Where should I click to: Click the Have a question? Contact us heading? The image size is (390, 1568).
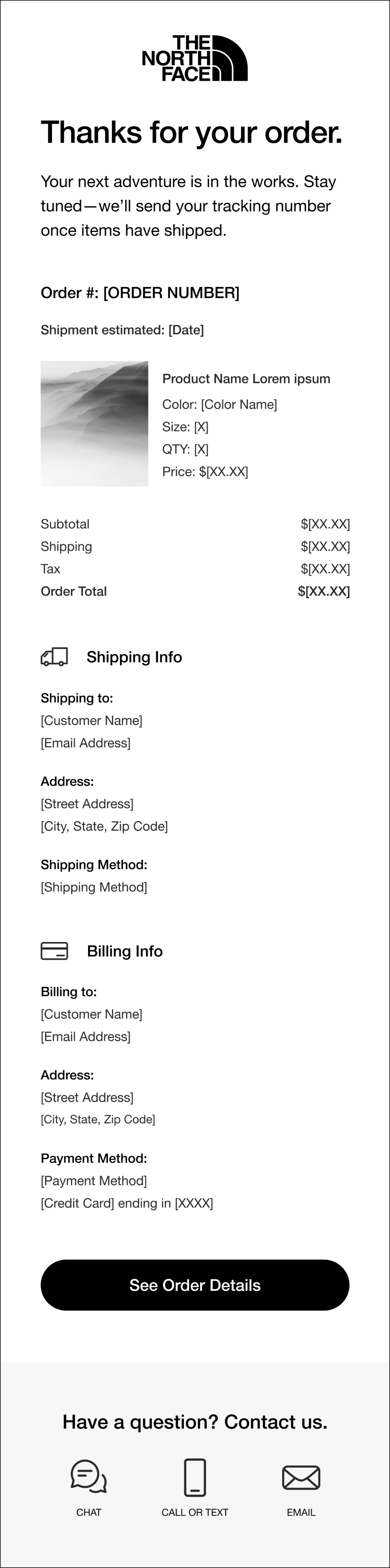click(195, 1422)
